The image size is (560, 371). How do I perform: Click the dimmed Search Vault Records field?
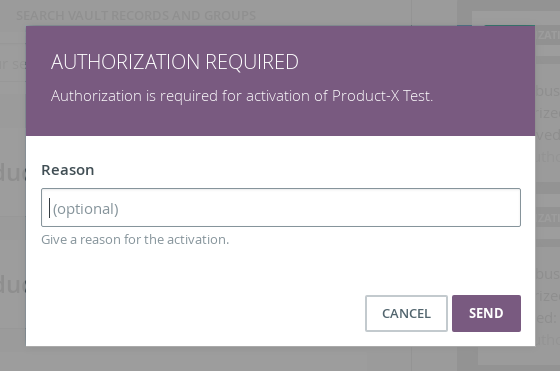(136, 15)
